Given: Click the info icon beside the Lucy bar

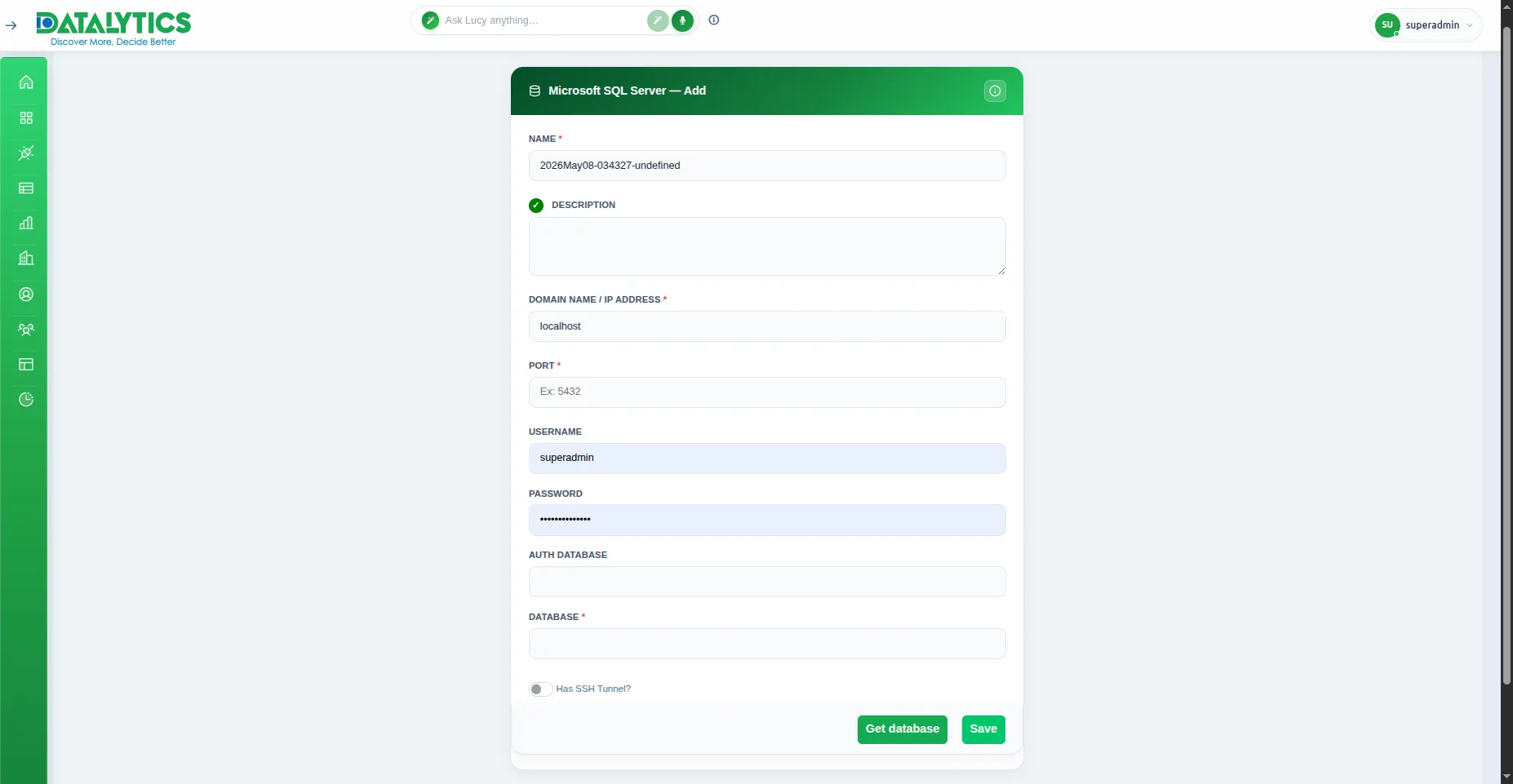Looking at the screenshot, I should pos(714,20).
